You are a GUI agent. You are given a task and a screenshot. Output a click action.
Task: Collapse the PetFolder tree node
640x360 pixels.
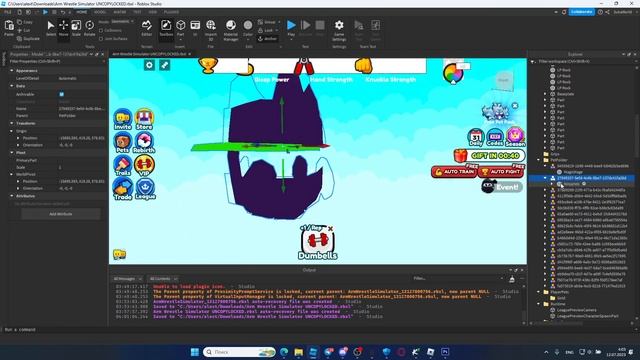click(x=539, y=160)
